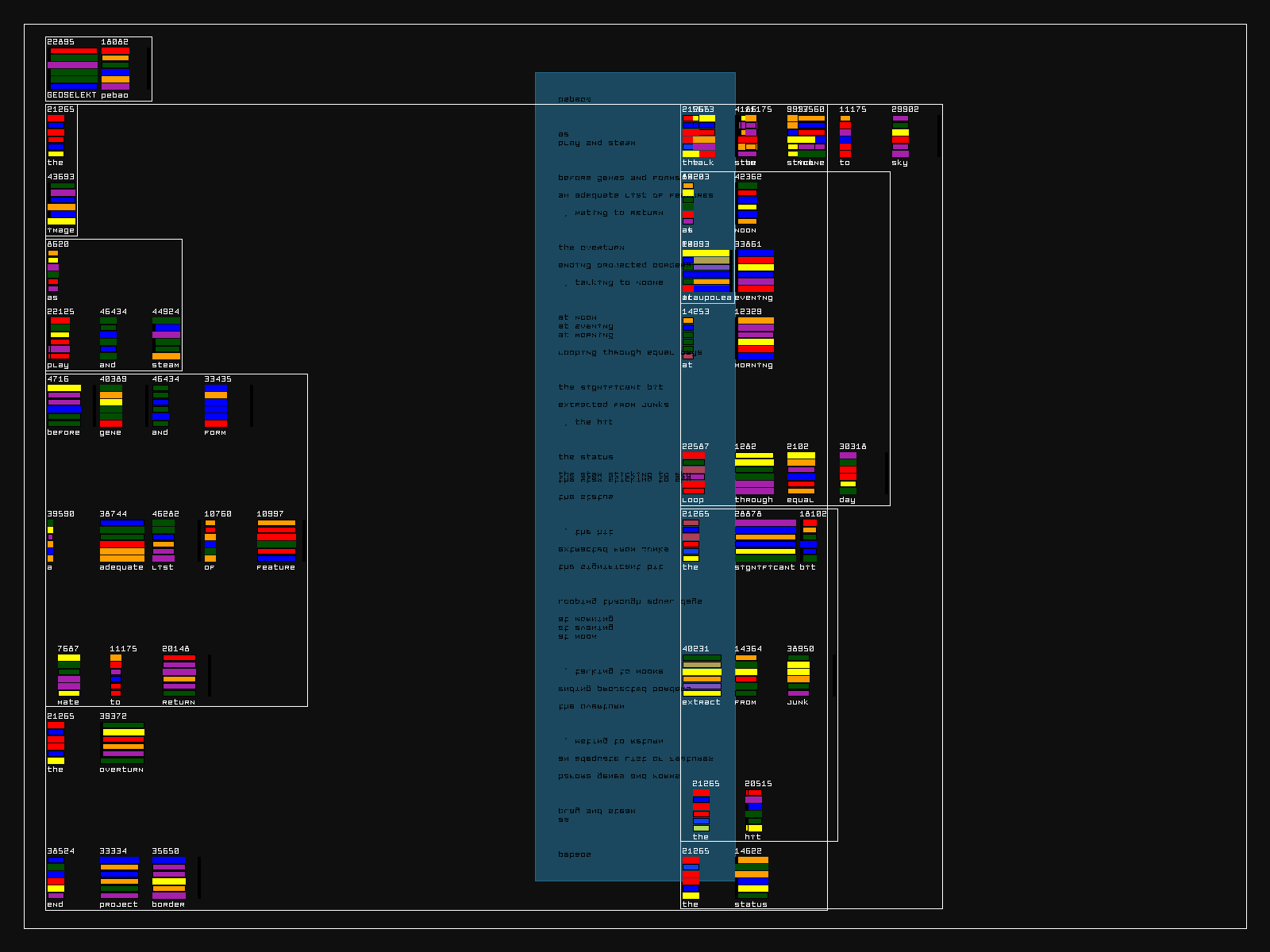
Task: Click the 'extract' color bar block
Action: [702, 676]
